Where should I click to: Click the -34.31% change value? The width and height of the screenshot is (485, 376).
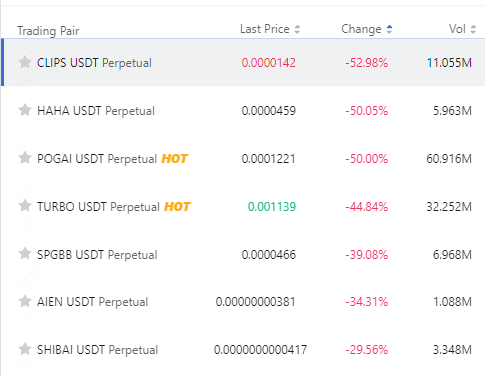367,302
